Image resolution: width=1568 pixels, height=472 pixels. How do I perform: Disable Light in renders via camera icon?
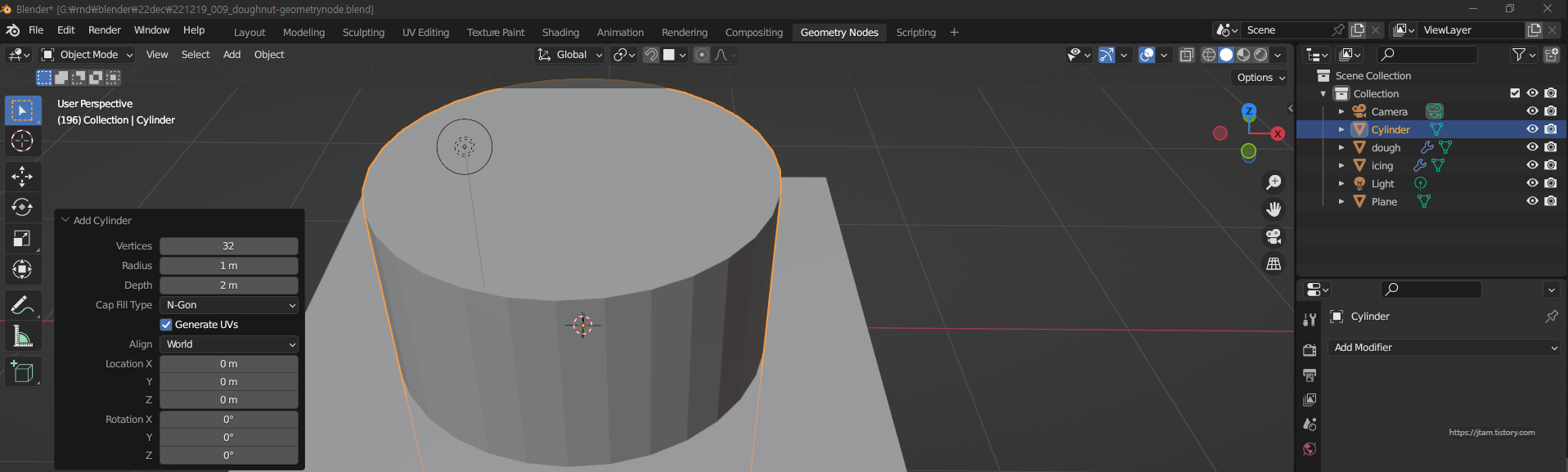click(x=1551, y=183)
